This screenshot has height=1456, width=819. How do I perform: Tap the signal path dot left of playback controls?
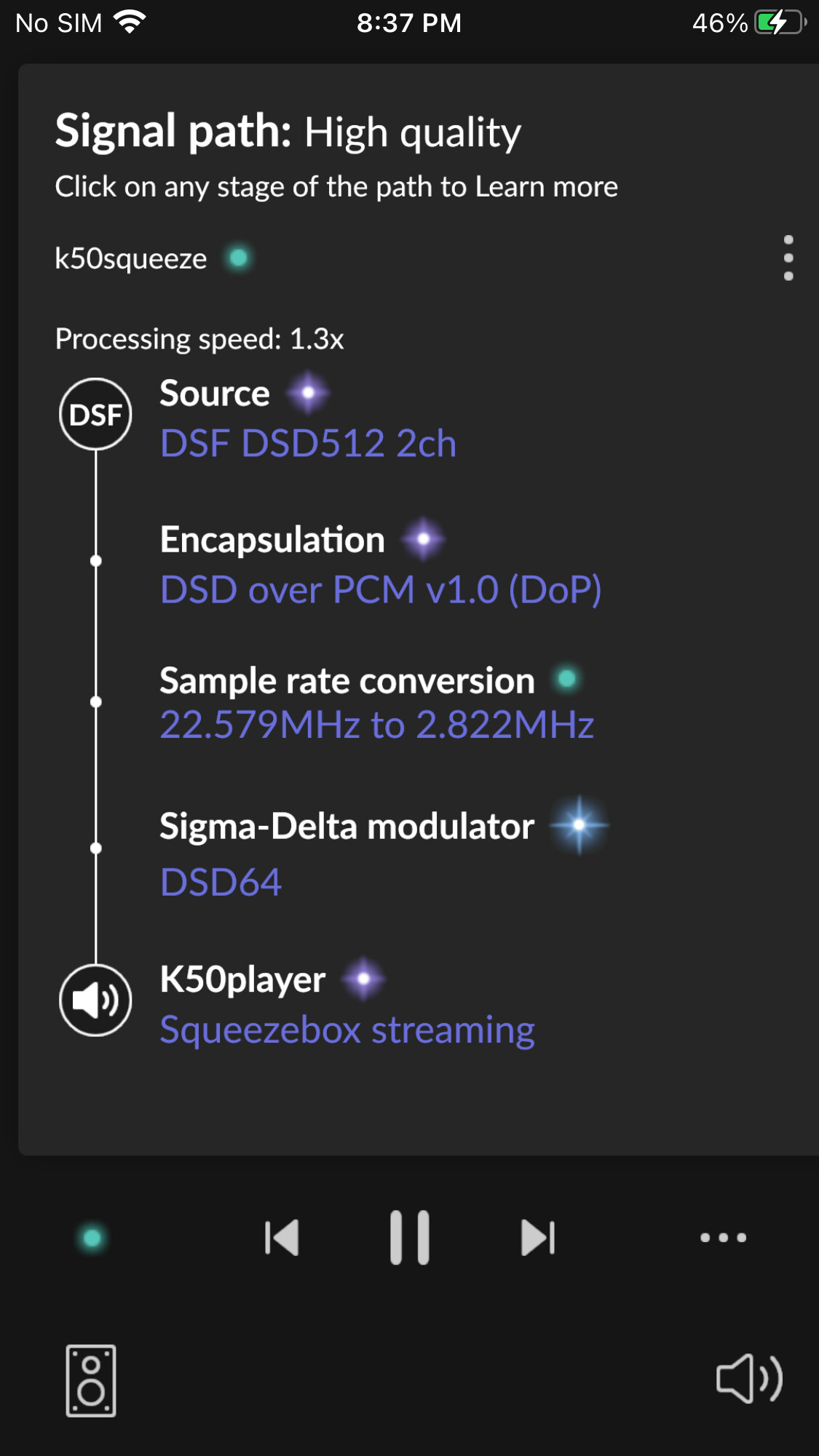tap(92, 1238)
